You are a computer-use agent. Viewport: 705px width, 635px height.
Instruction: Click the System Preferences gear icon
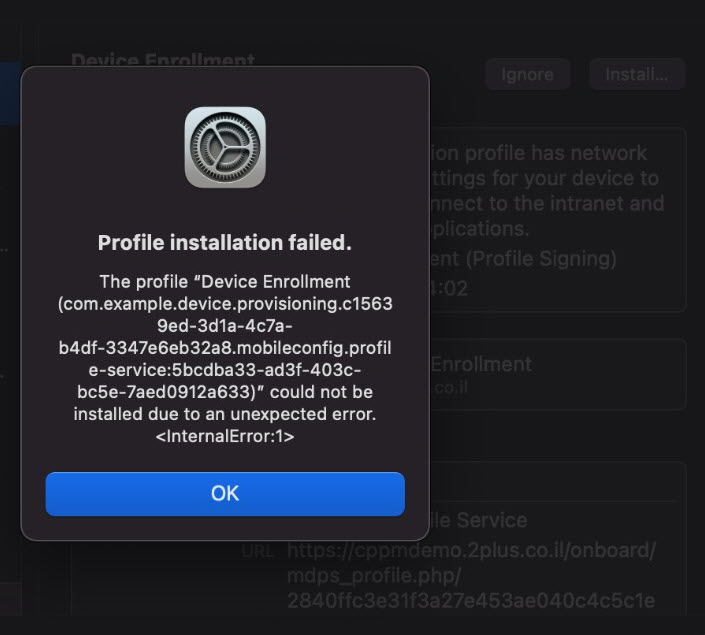pyautogui.click(x=225, y=147)
